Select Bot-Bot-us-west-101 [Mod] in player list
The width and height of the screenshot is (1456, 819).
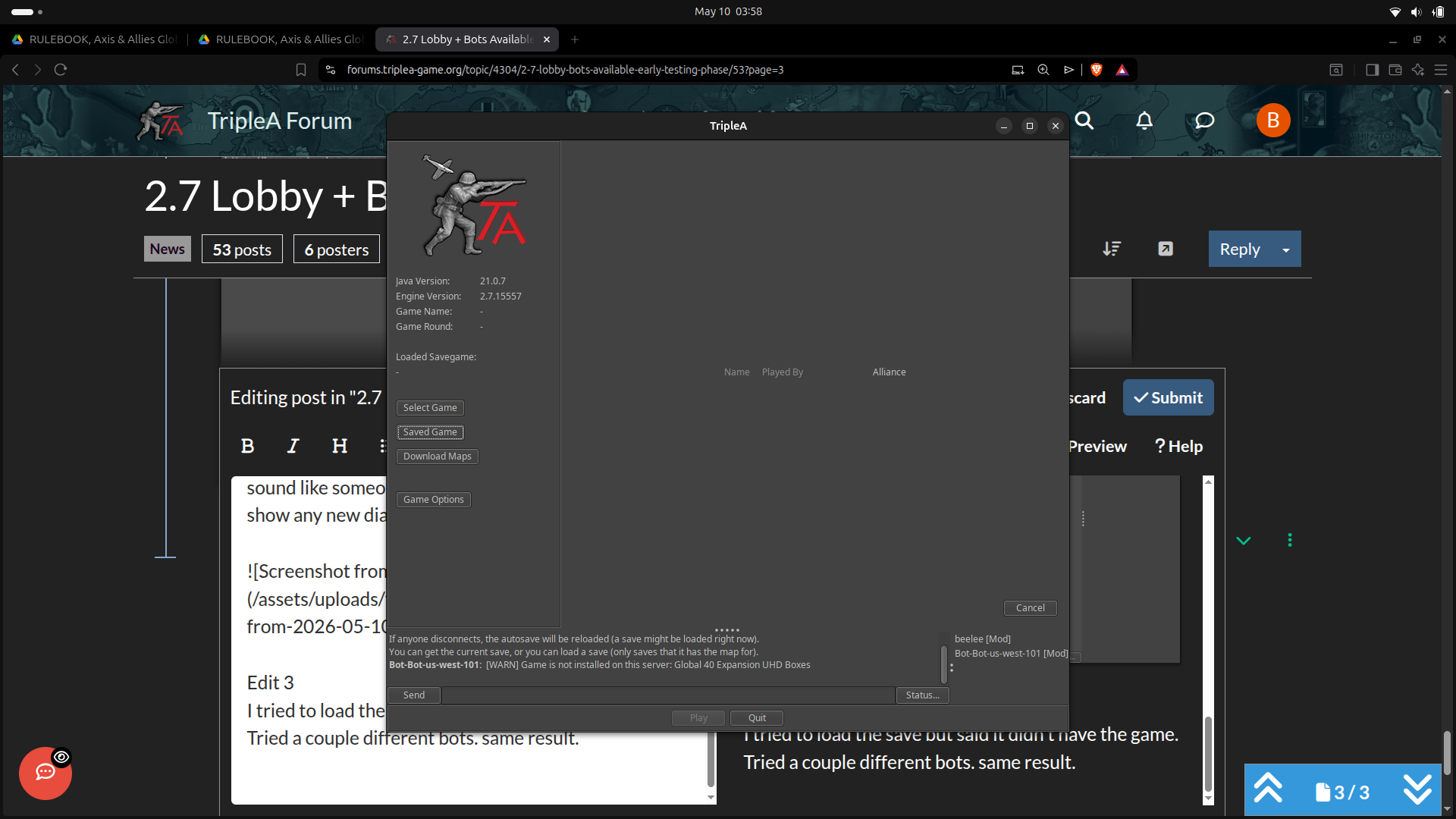pyautogui.click(x=1012, y=654)
